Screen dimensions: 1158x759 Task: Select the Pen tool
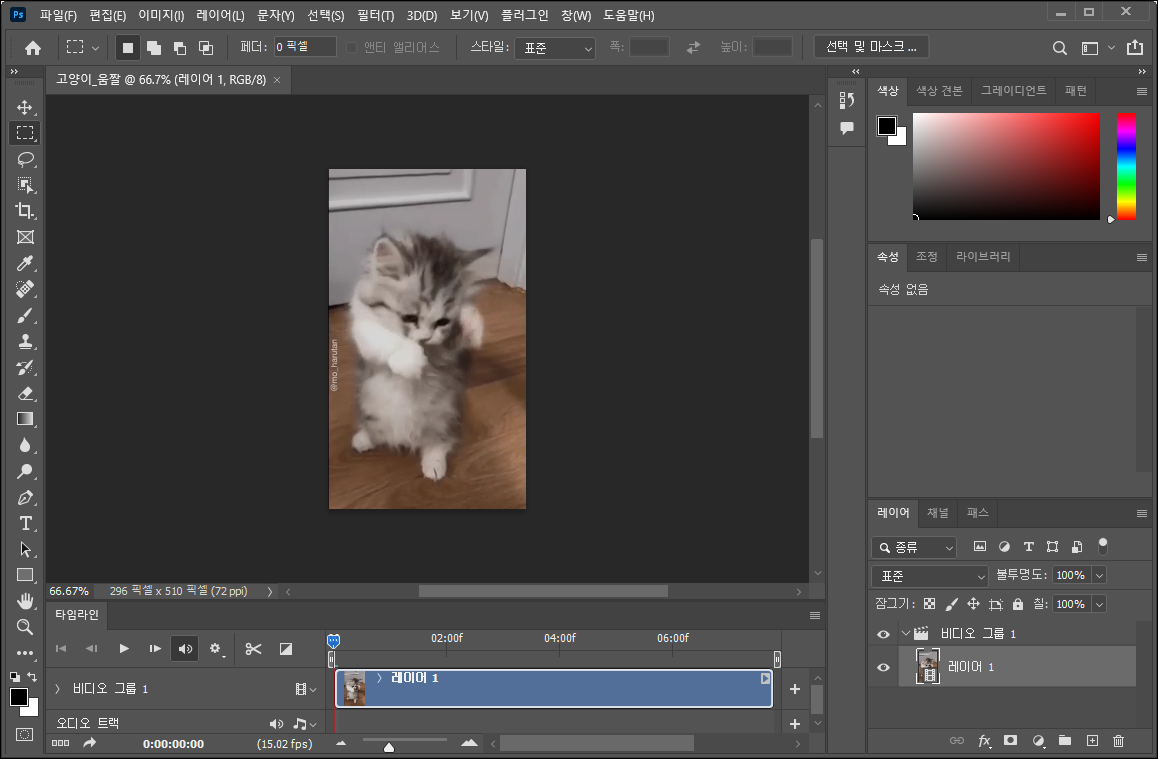(25, 498)
